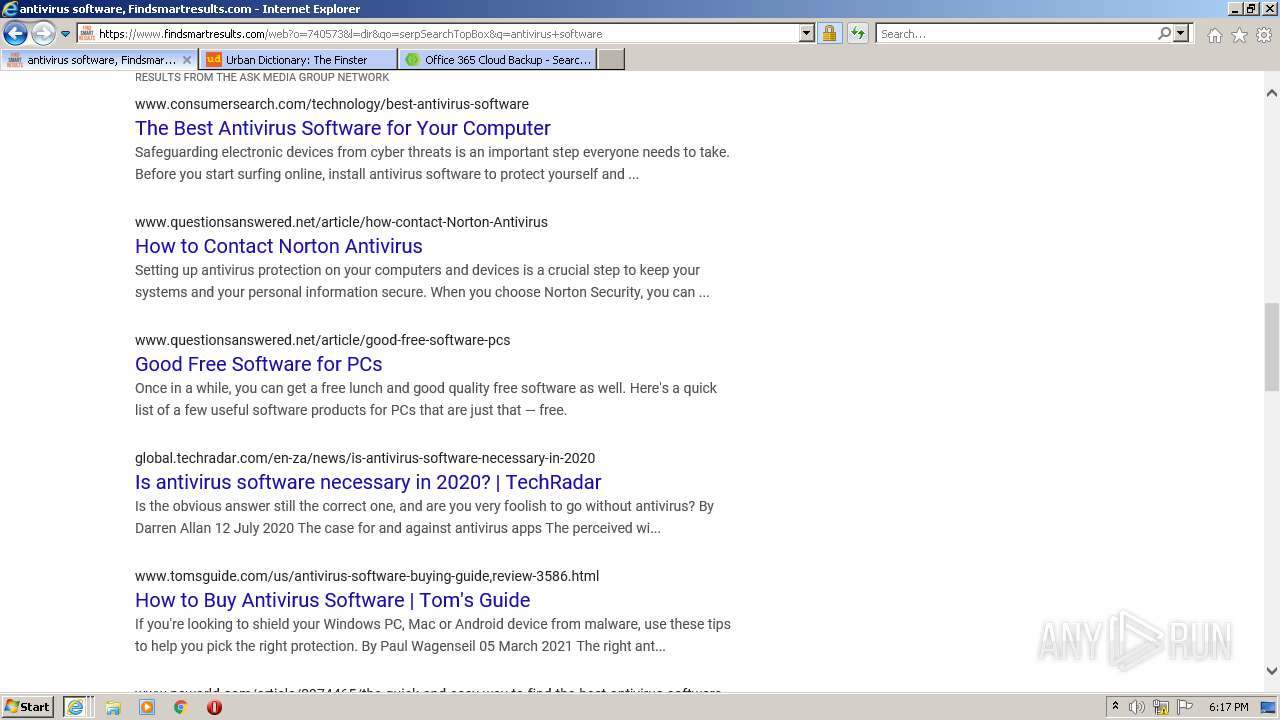Click the clock showing 6:17 PM
The width and height of the screenshot is (1280, 720).
point(1228,707)
